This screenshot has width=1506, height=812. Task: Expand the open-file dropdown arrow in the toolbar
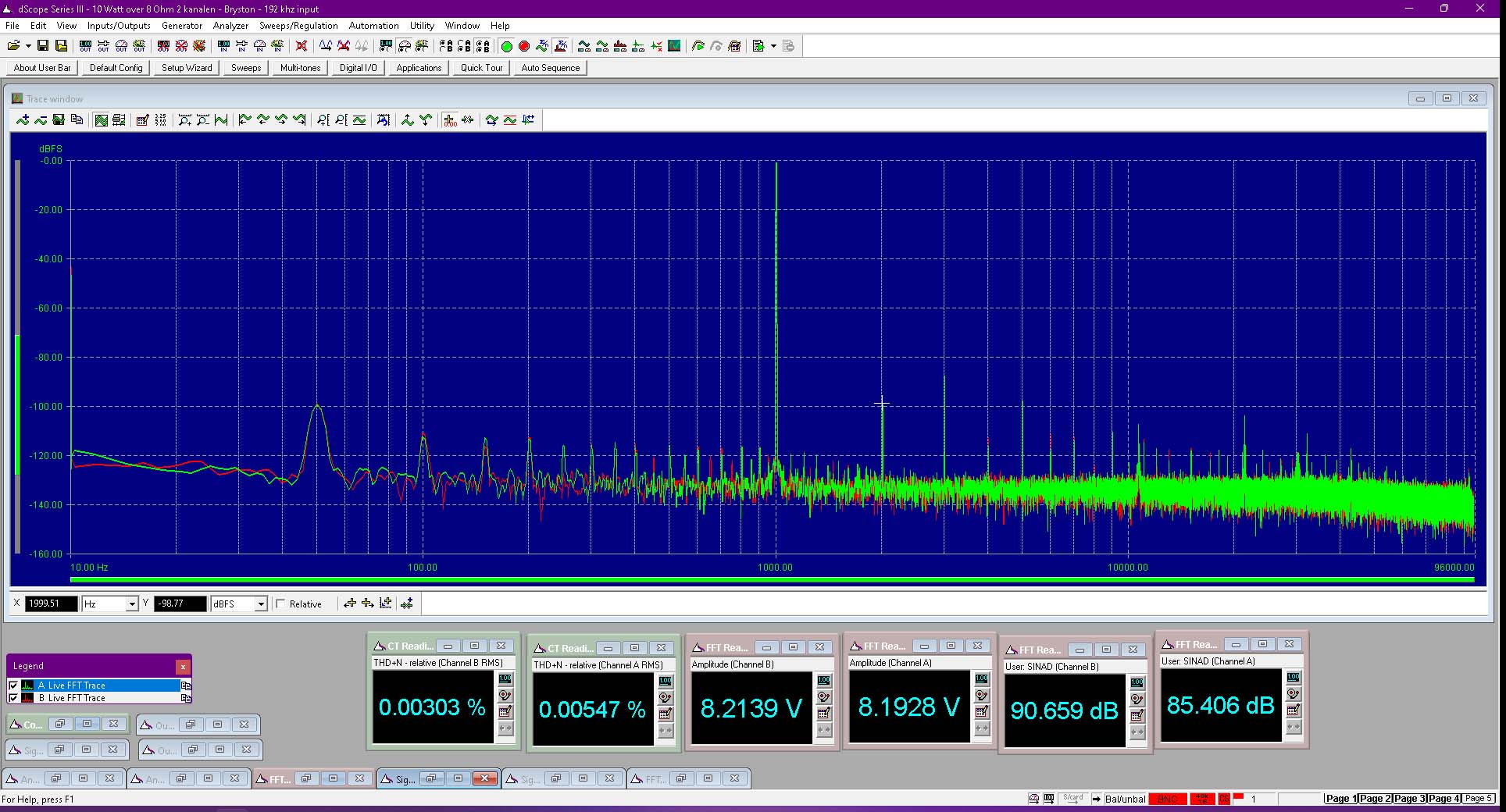[27, 46]
